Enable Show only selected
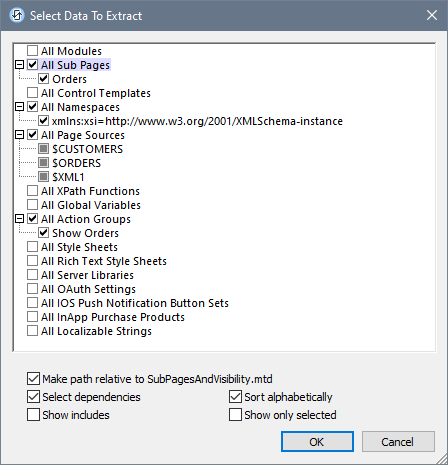Image resolution: width=448 pixels, height=465 pixels. [x=235, y=415]
